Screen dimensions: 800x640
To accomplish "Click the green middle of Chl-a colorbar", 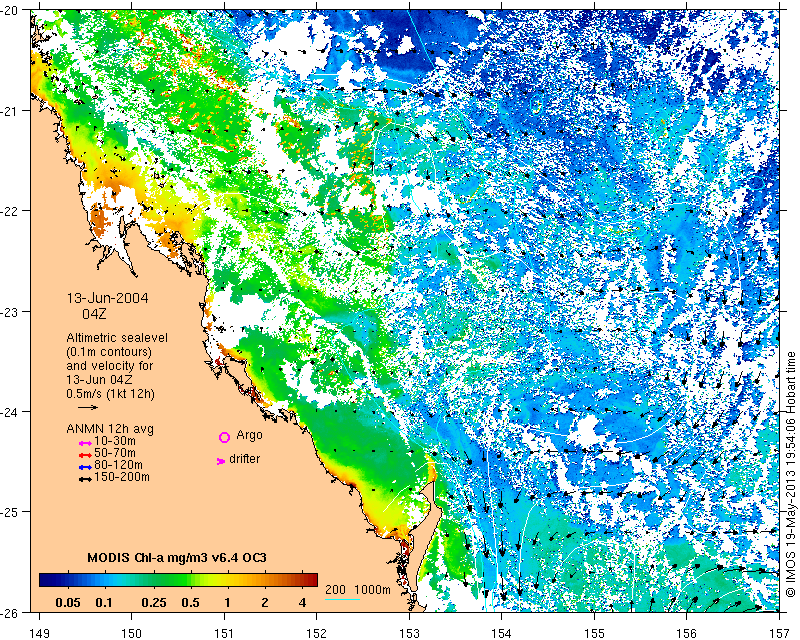I will pyautogui.click(x=179, y=580).
